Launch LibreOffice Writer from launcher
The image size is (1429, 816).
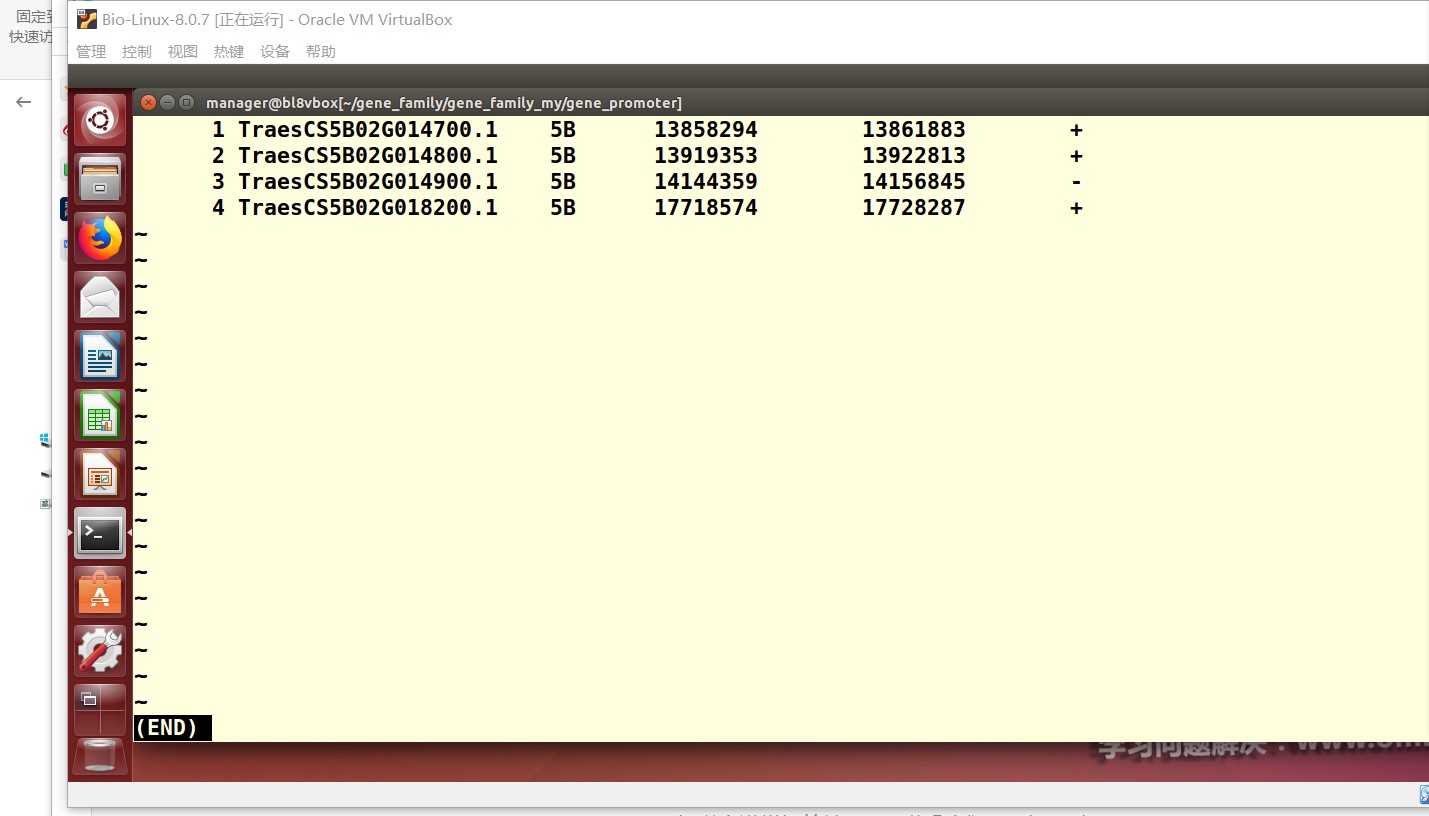pos(100,356)
